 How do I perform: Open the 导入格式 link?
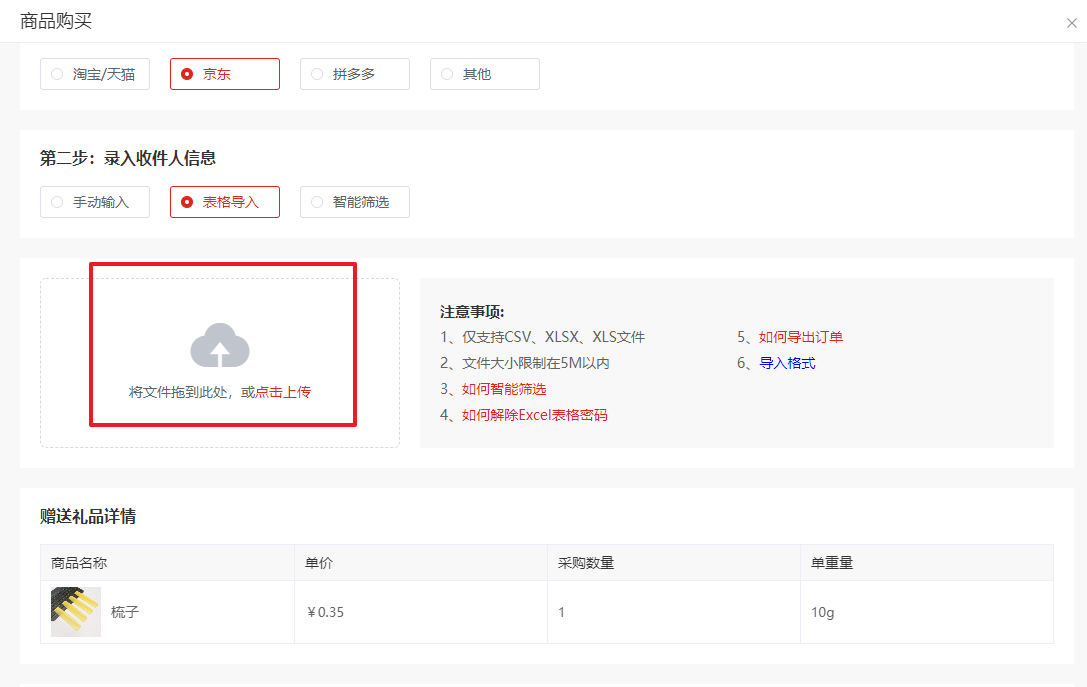[x=788, y=363]
